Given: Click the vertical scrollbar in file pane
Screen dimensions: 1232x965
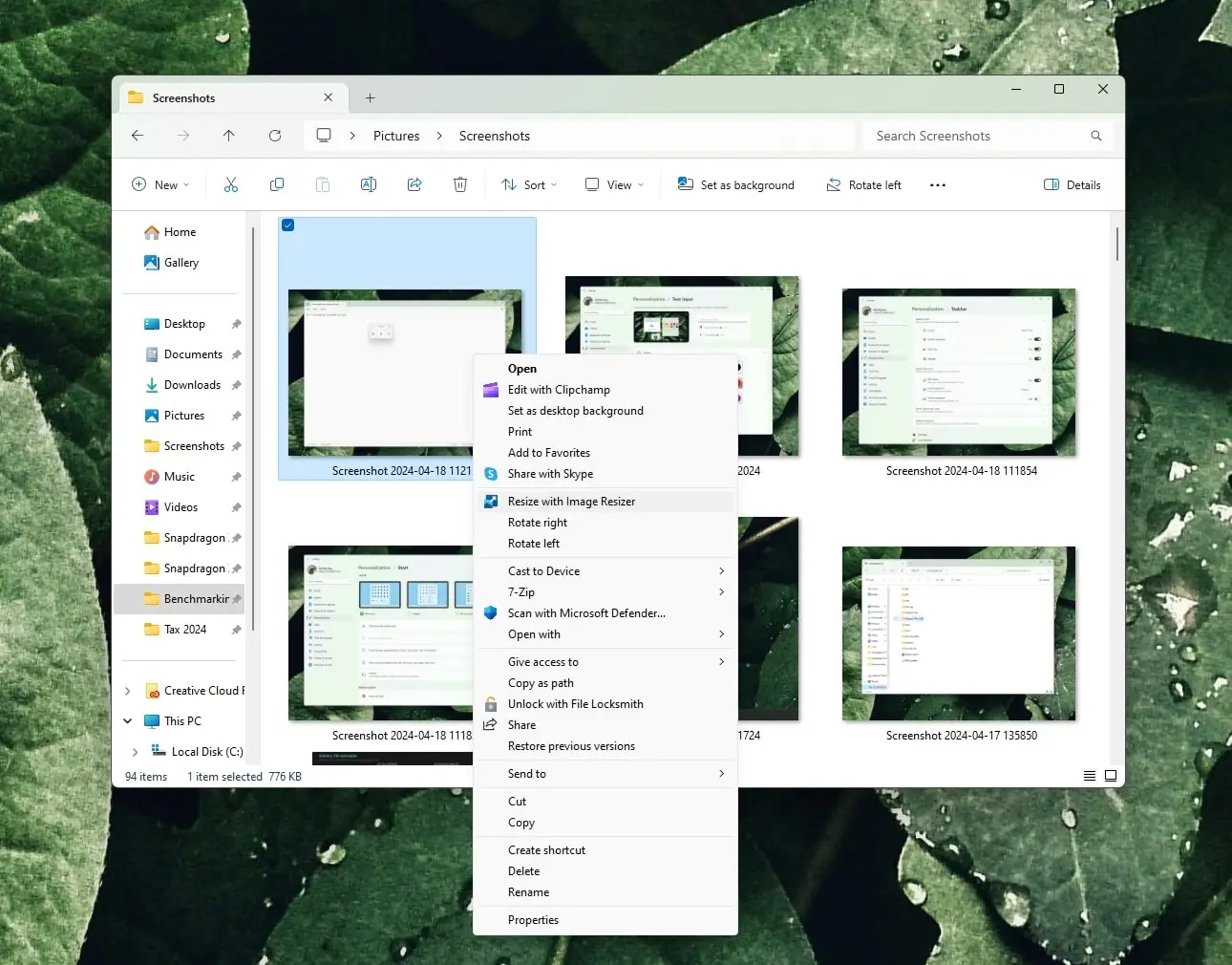Looking at the screenshot, I should point(1116,244).
